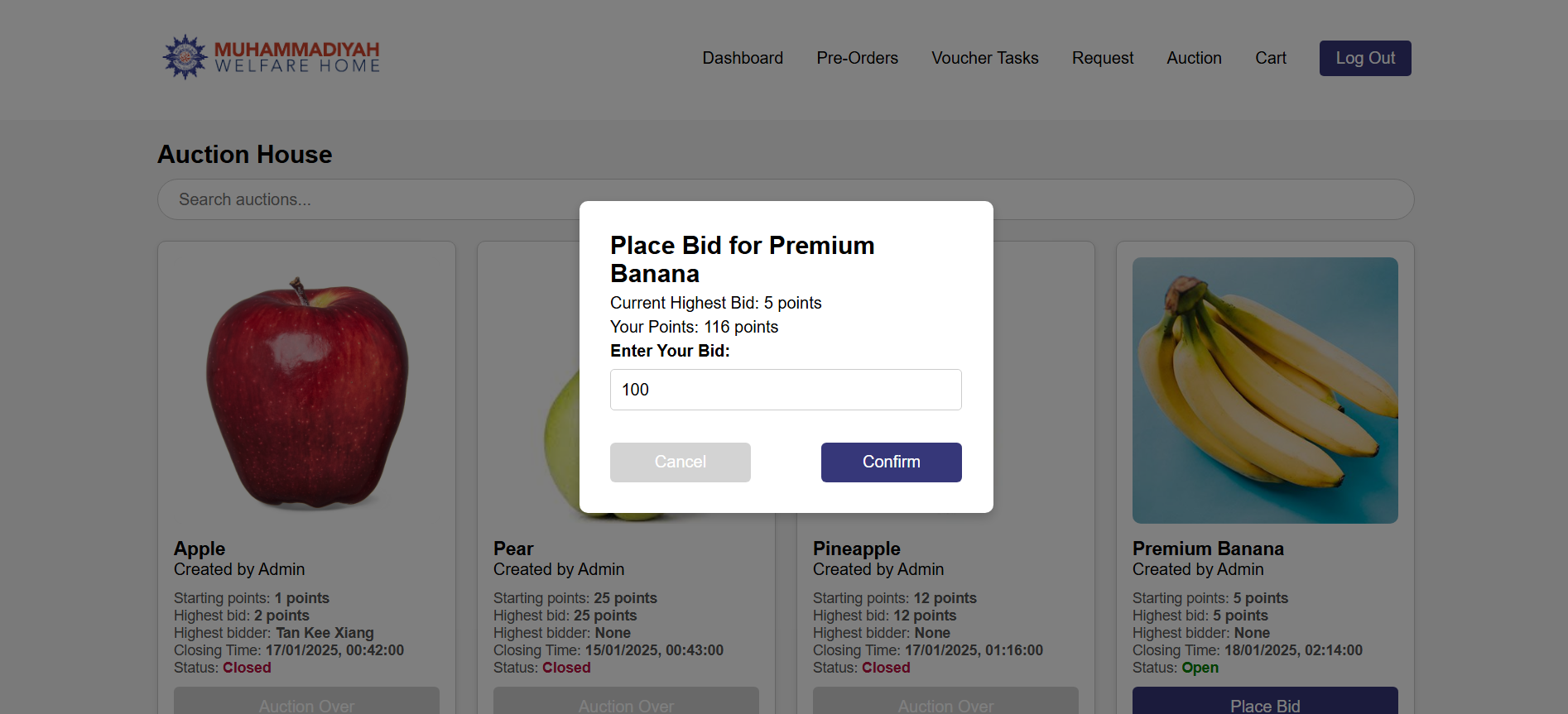Screen dimensions: 1568x714
Task: Click the Auction Over button under Pear
Action: [x=626, y=702]
